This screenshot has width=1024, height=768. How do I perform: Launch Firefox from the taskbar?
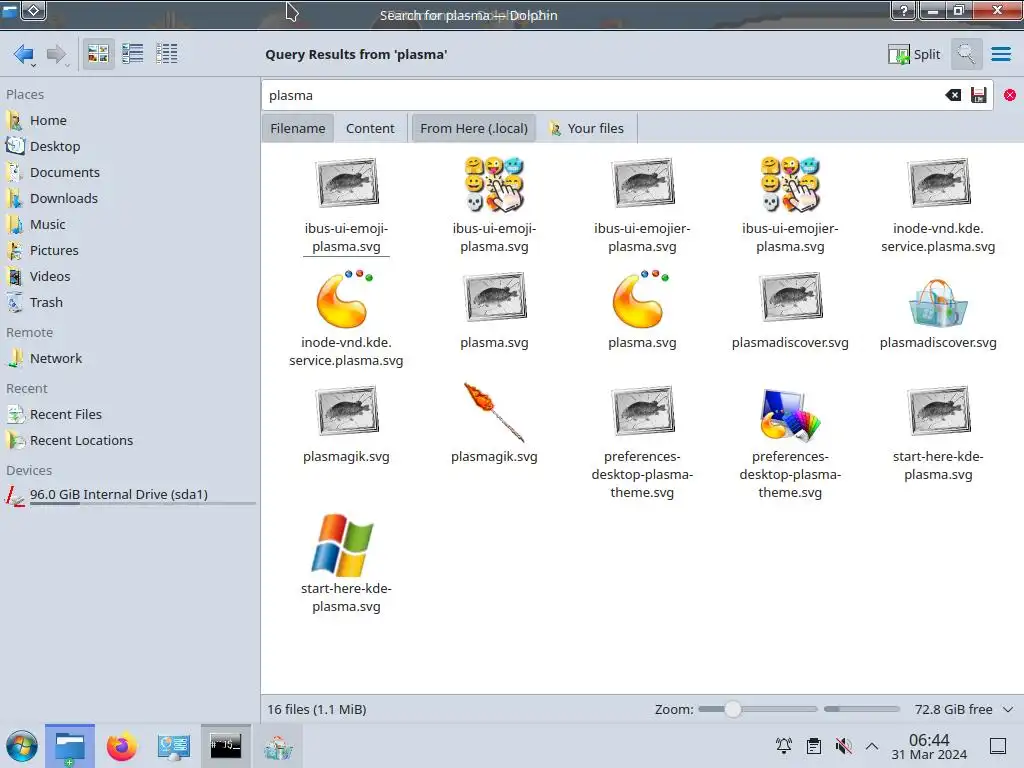[121, 746]
